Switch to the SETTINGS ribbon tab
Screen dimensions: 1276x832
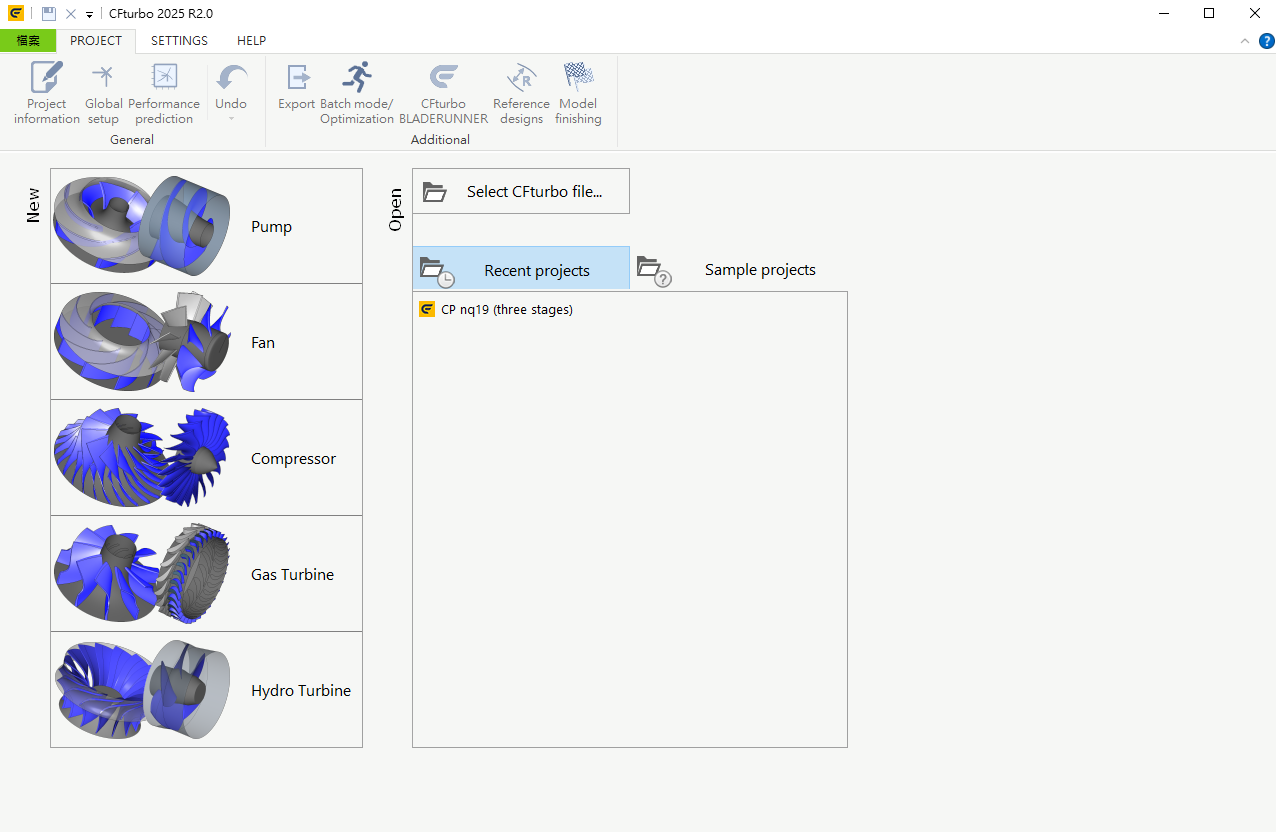(179, 41)
